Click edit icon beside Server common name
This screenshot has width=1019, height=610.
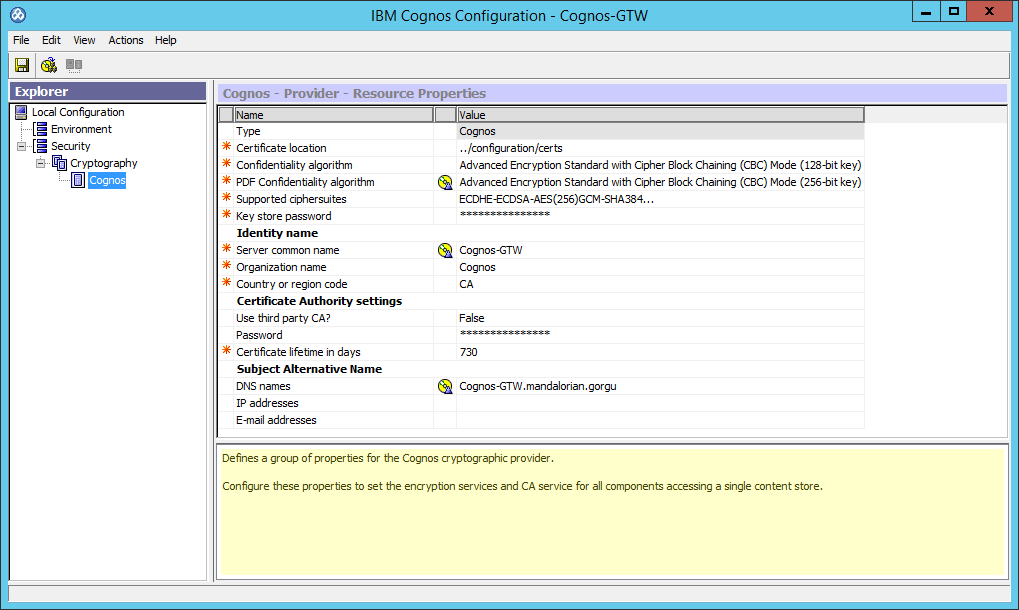[445, 250]
